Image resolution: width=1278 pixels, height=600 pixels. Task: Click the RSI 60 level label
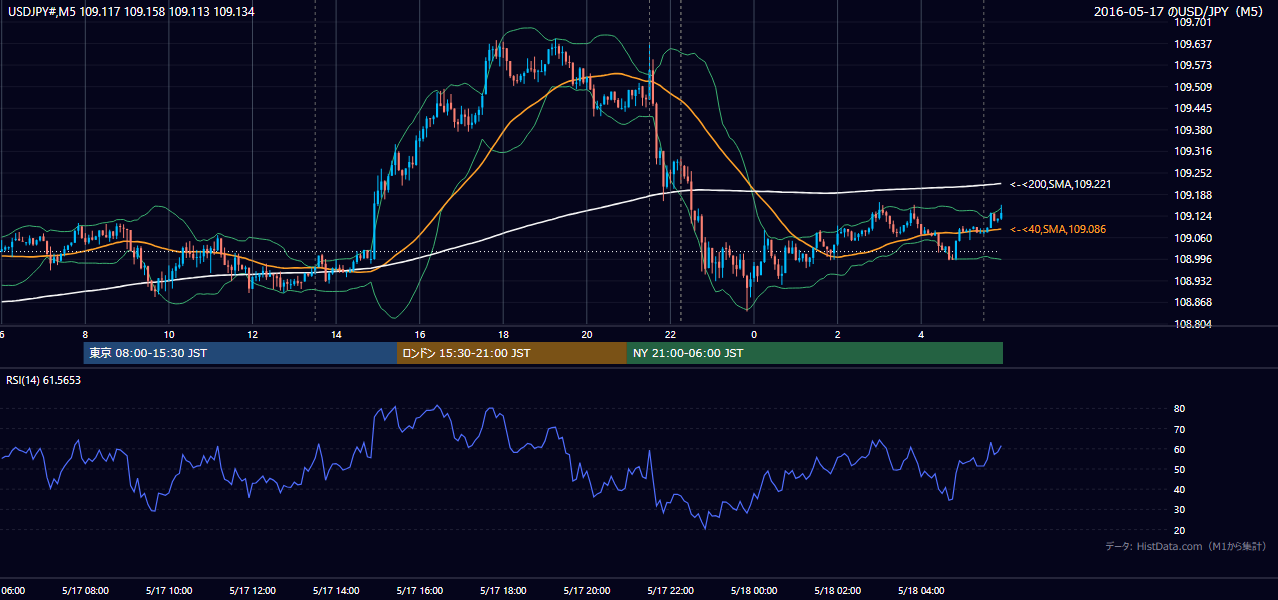1180,450
